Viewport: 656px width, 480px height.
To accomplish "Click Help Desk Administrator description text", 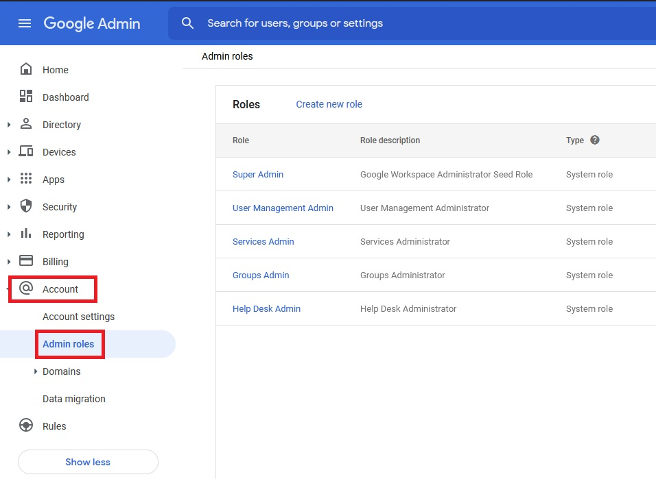I will (408, 309).
